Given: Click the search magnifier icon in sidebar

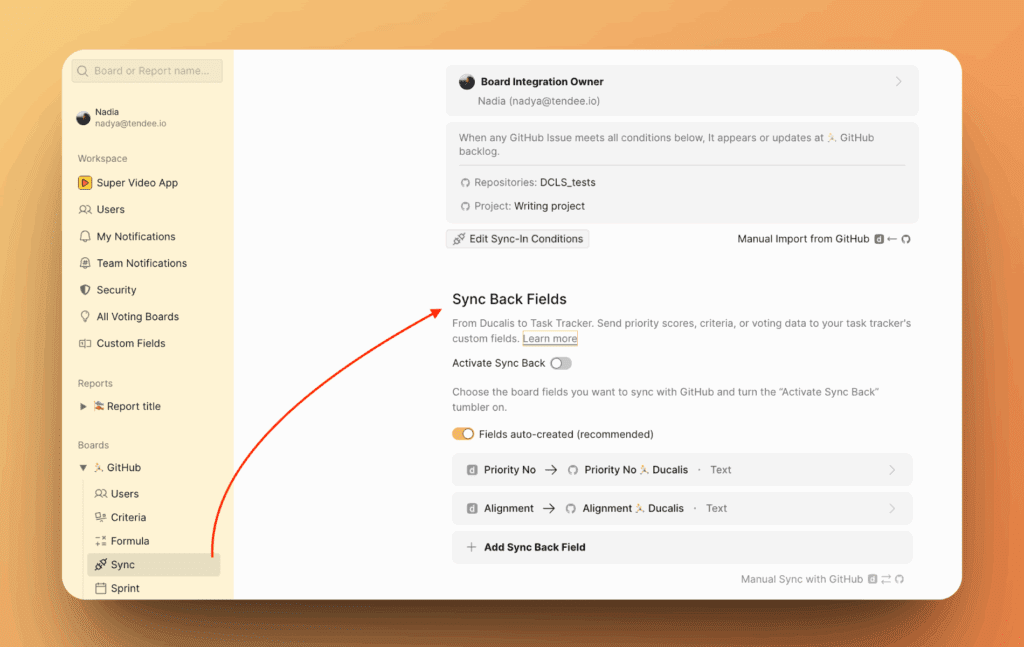Looking at the screenshot, I should pyautogui.click(x=84, y=71).
